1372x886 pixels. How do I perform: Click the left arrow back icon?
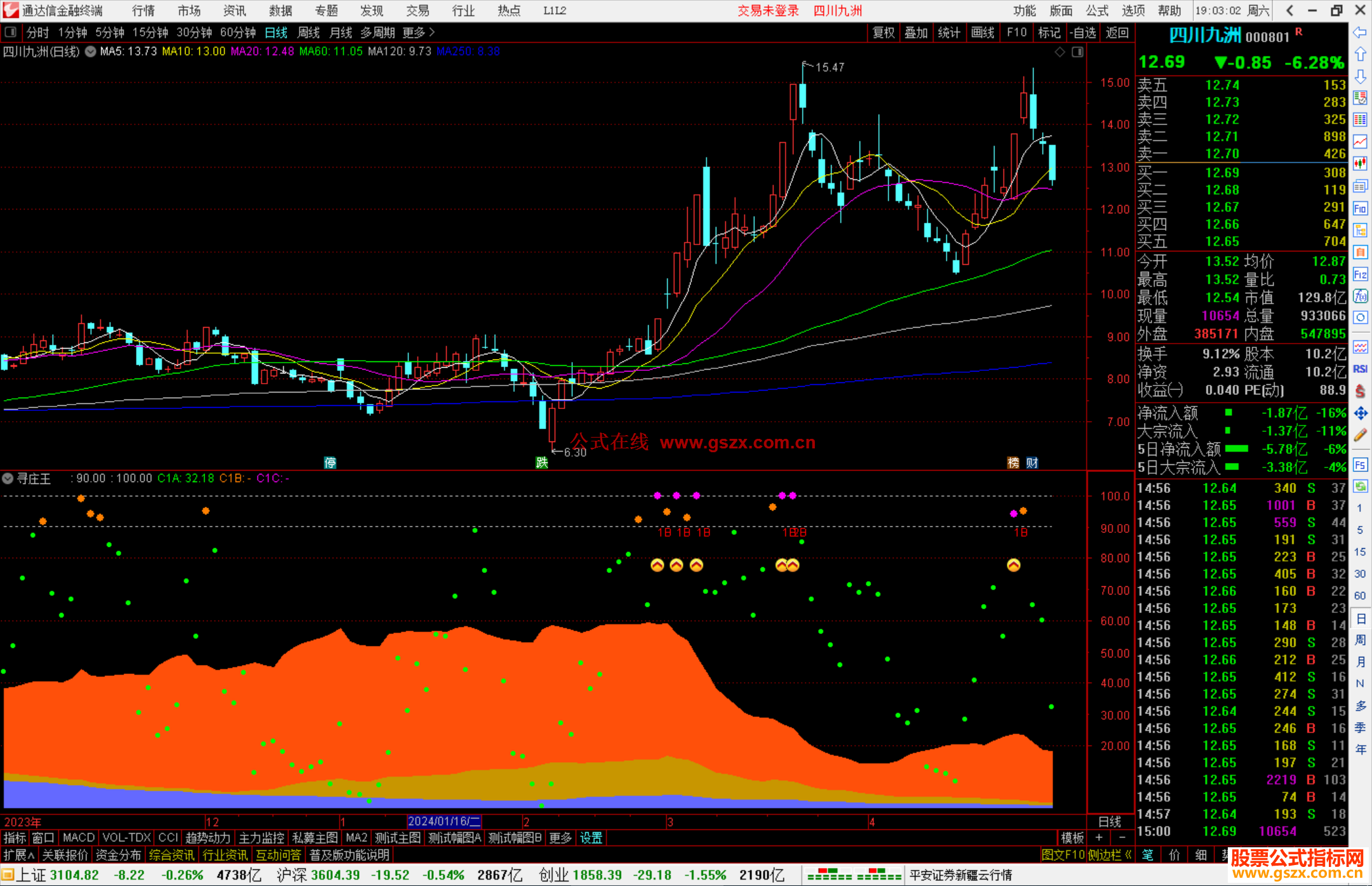[x=1360, y=32]
